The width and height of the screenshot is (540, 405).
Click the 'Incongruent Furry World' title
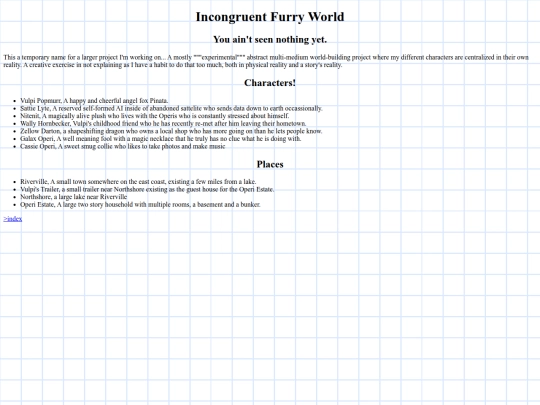coord(270,17)
